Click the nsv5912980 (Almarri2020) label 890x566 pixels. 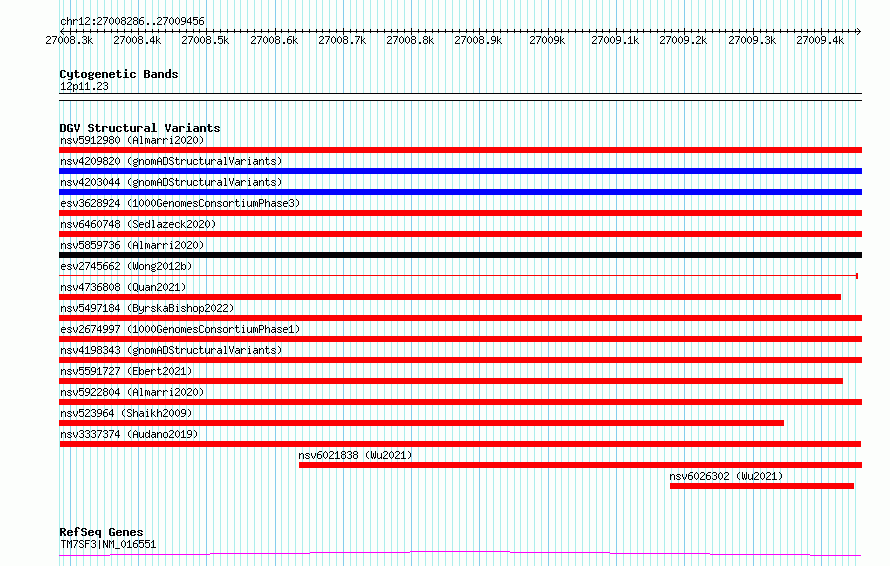click(x=132, y=140)
